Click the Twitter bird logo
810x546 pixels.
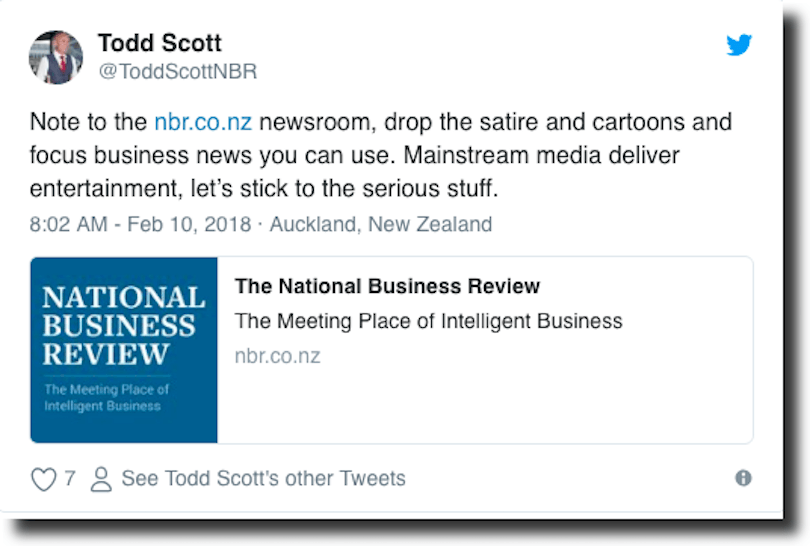pos(739,44)
